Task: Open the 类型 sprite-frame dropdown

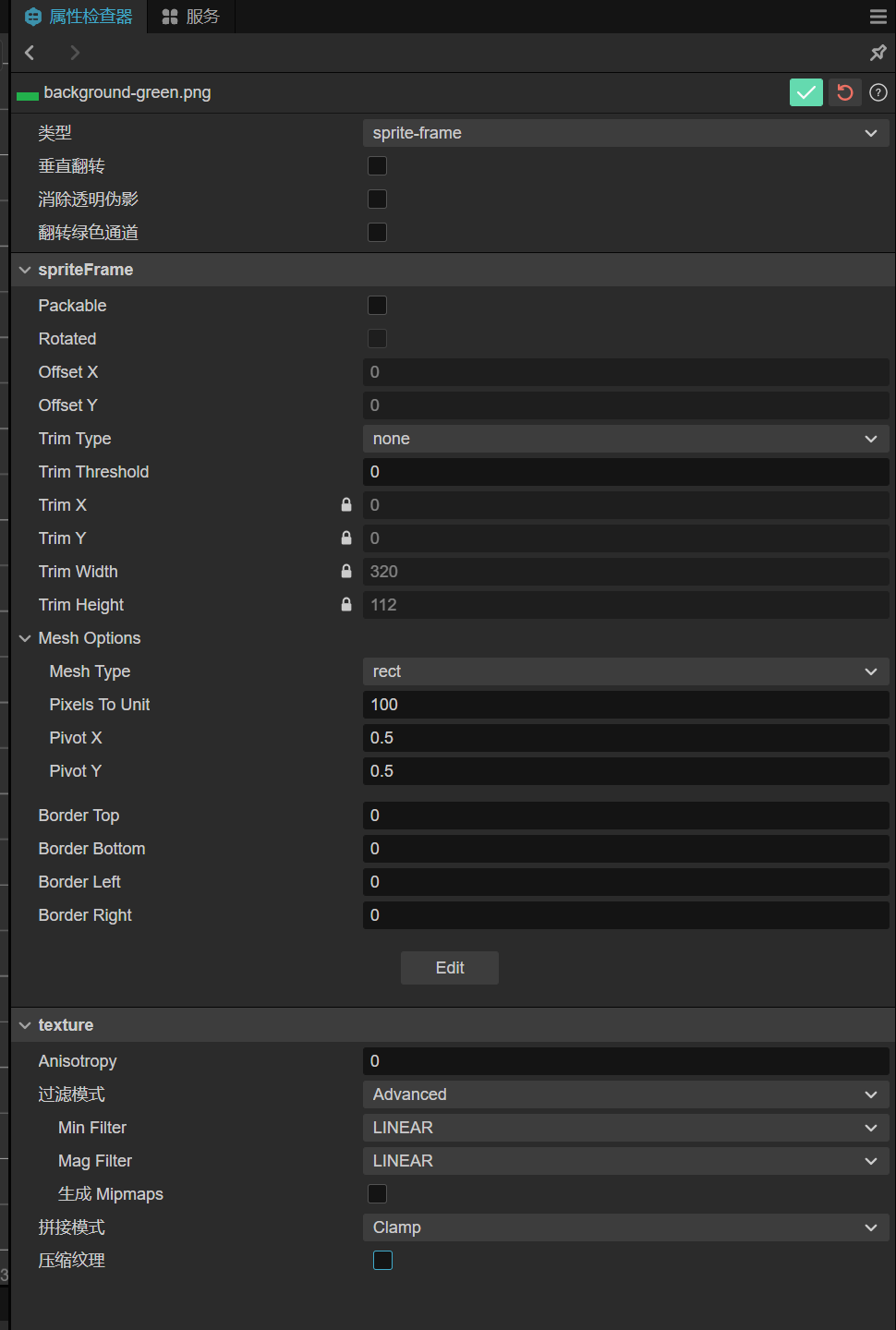Action: pyautogui.click(x=625, y=133)
